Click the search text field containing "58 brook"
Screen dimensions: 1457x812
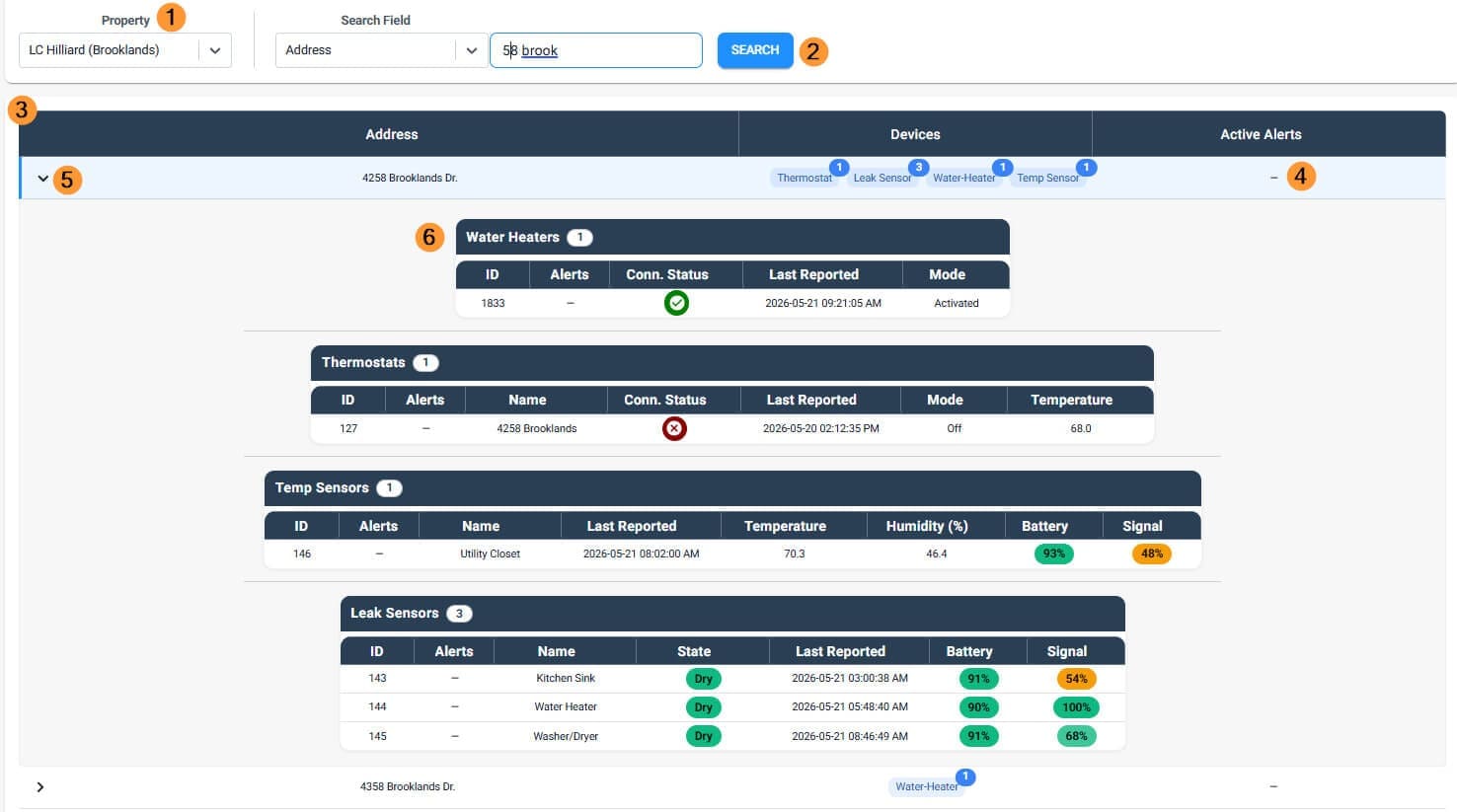(596, 50)
